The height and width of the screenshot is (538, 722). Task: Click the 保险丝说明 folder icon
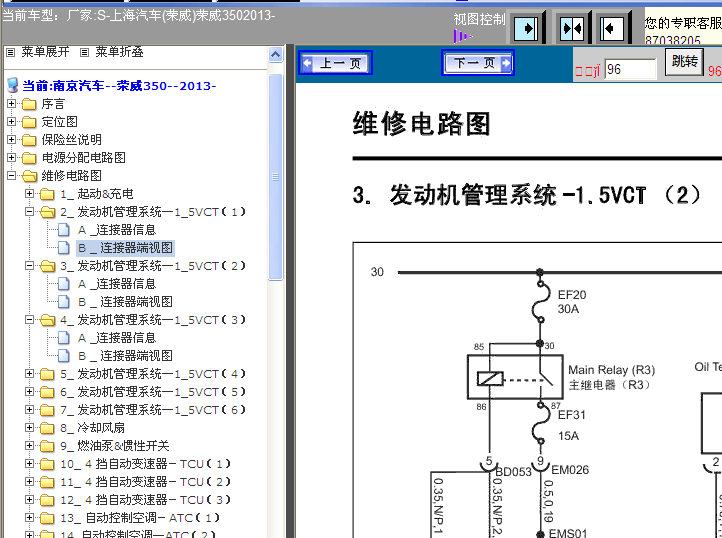(x=29, y=140)
